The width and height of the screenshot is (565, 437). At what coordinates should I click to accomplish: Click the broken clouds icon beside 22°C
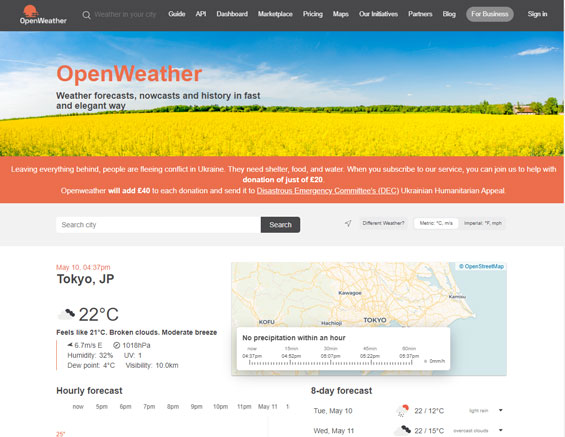[66, 314]
